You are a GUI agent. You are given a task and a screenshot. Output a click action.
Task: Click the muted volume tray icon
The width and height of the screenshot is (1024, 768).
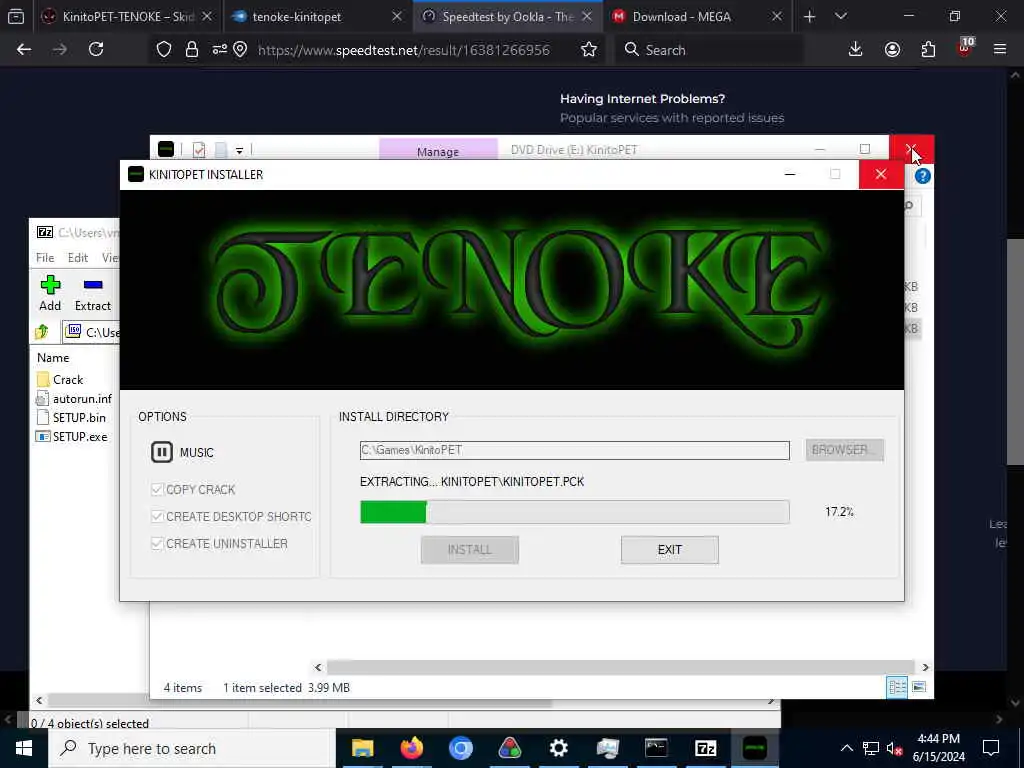[x=893, y=748]
